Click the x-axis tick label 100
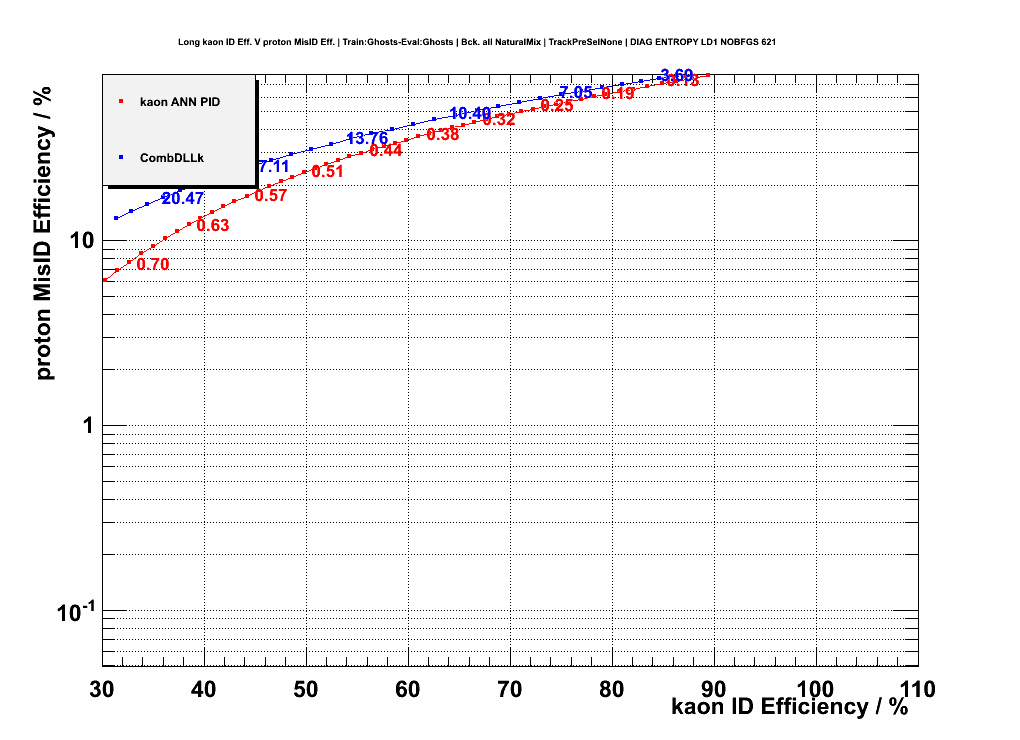The image size is (1020, 740). [x=815, y=690]
